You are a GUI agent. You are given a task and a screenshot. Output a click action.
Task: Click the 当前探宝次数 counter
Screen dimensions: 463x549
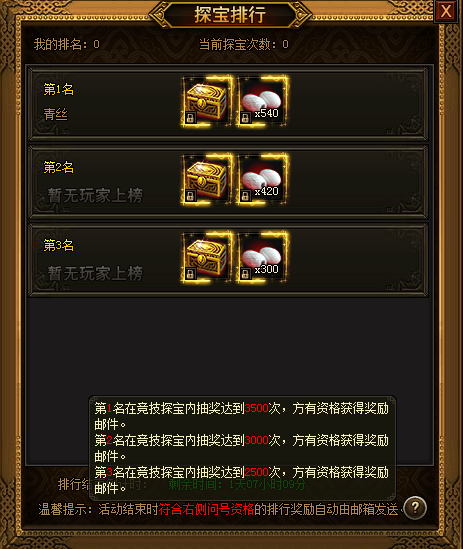click(x=244, y=44)
